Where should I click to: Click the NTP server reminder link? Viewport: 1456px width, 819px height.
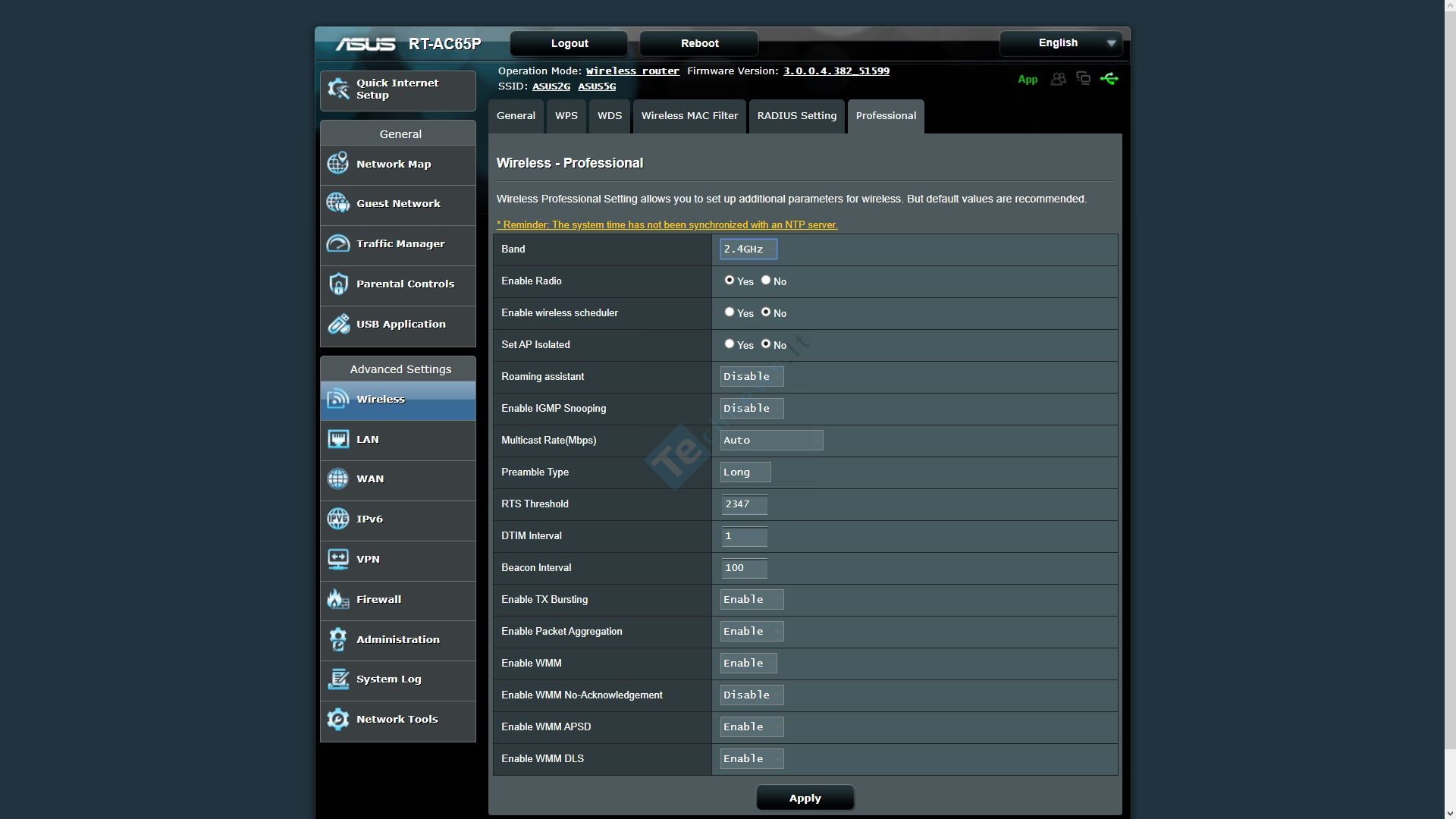[x=667, y=224]
